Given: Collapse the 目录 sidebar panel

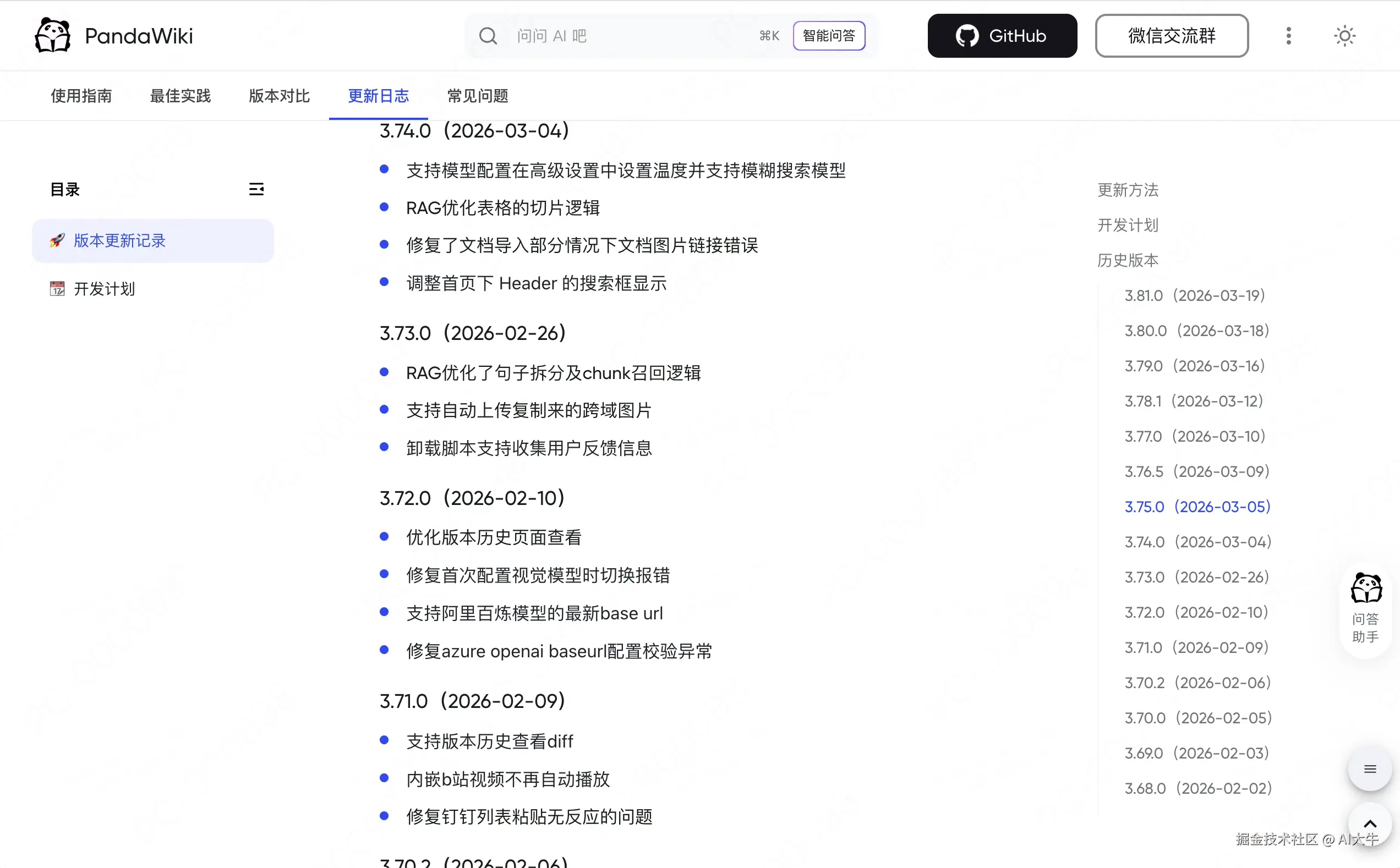Looking at the screenshot, I should (256, 189).
